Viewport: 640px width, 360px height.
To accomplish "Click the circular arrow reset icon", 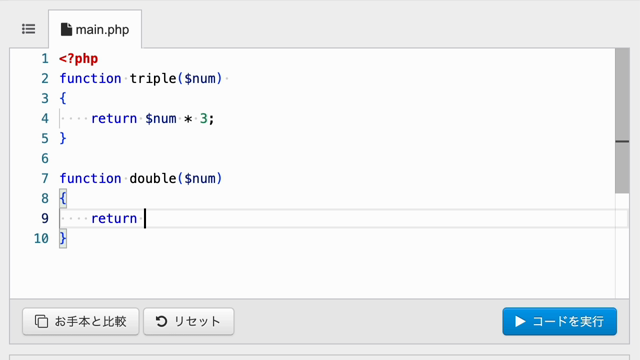I will point(161,322).
